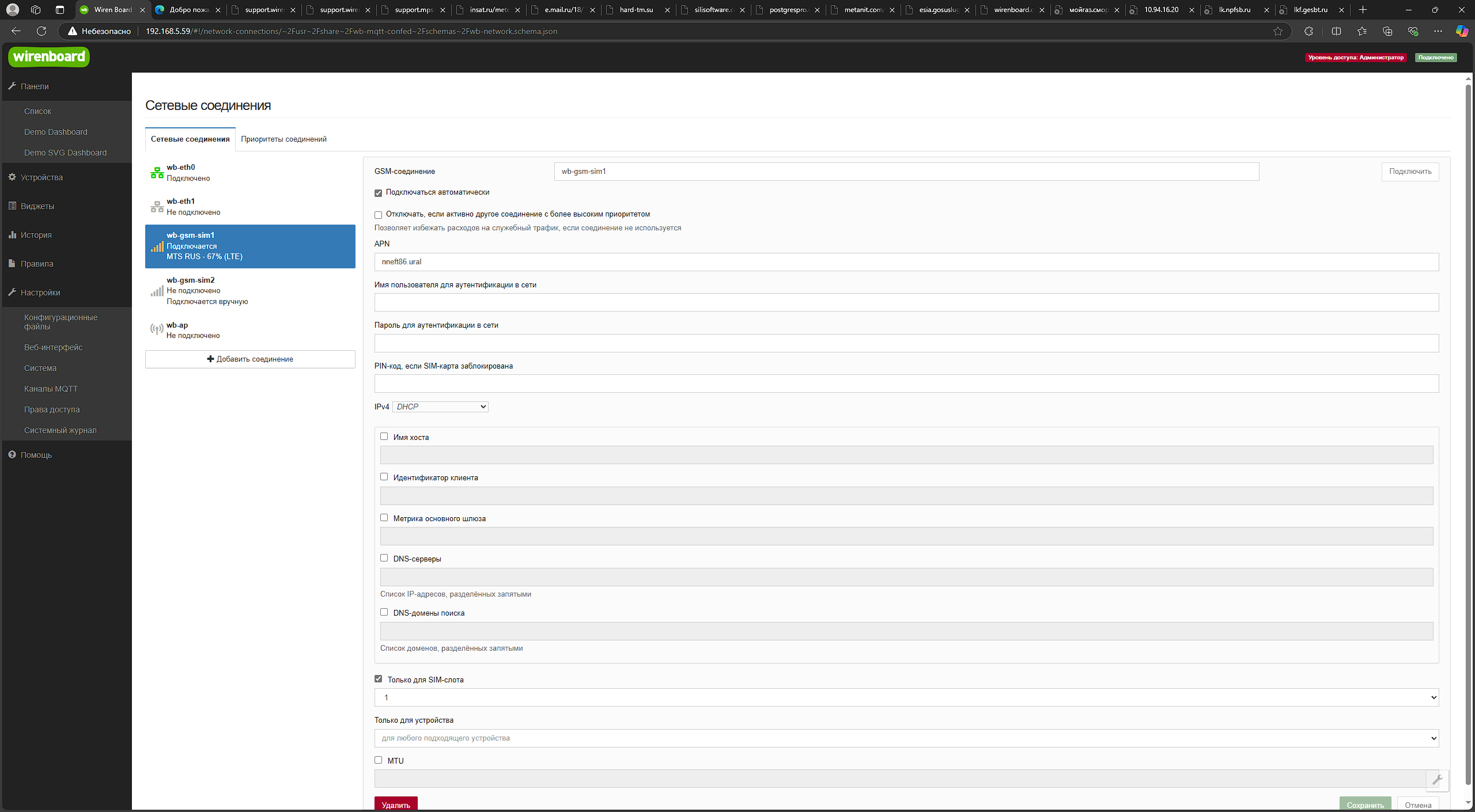Click the wrench icon at bottom right
The image size is (1475, 812).
pos(1437,780)
